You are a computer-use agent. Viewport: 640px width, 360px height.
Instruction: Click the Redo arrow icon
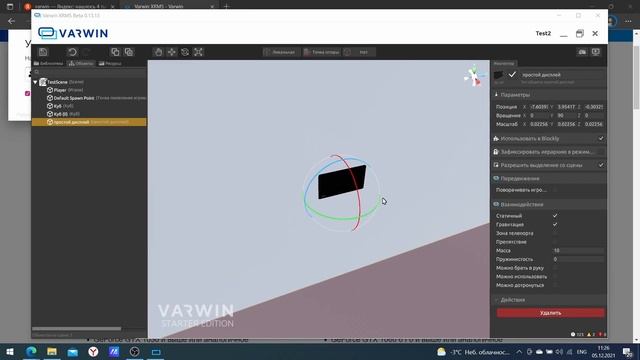87,52
